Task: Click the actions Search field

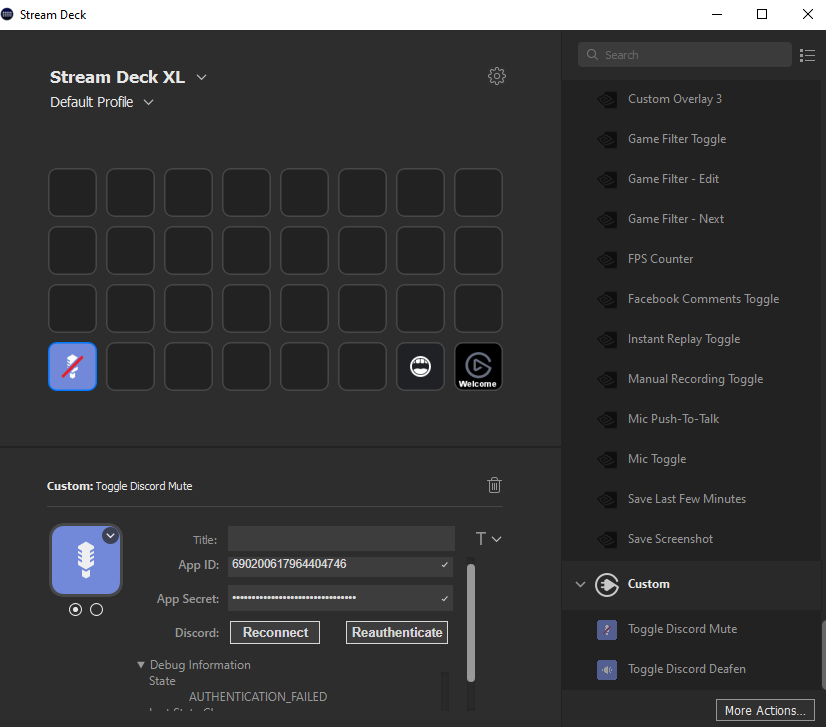Action: [x=685, y=55]
